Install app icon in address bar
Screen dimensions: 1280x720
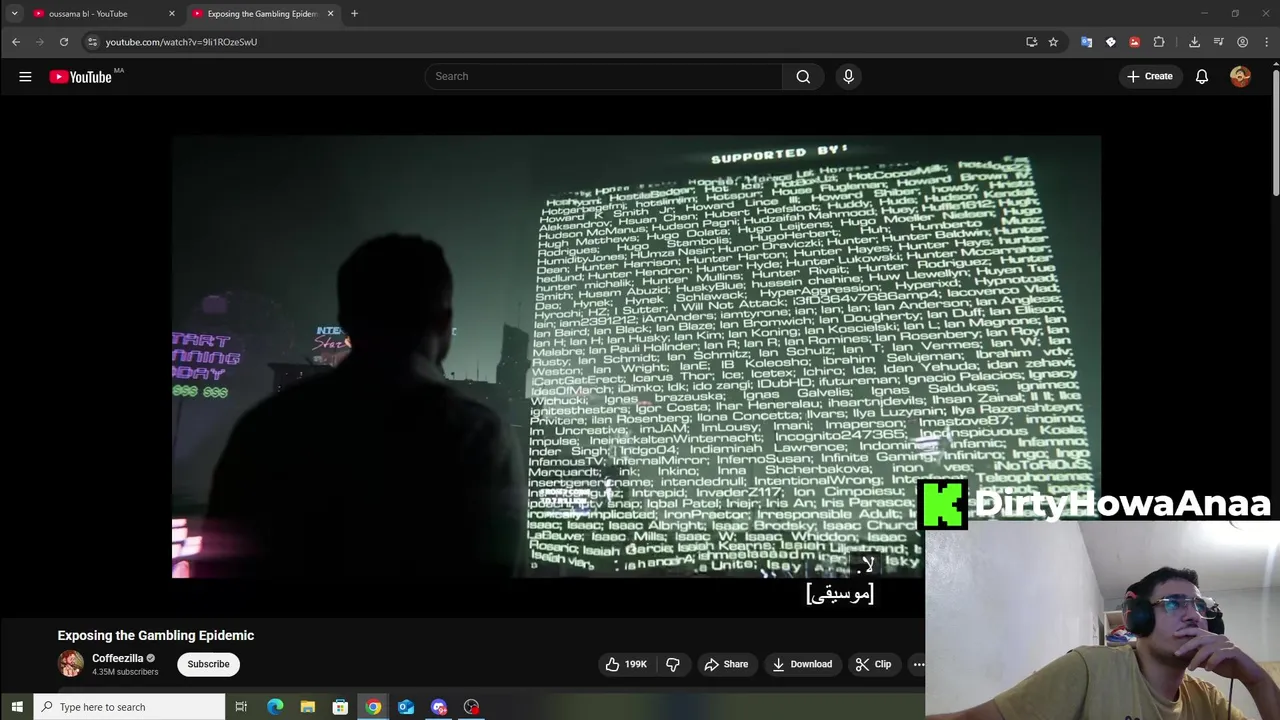coord(1031,42)
